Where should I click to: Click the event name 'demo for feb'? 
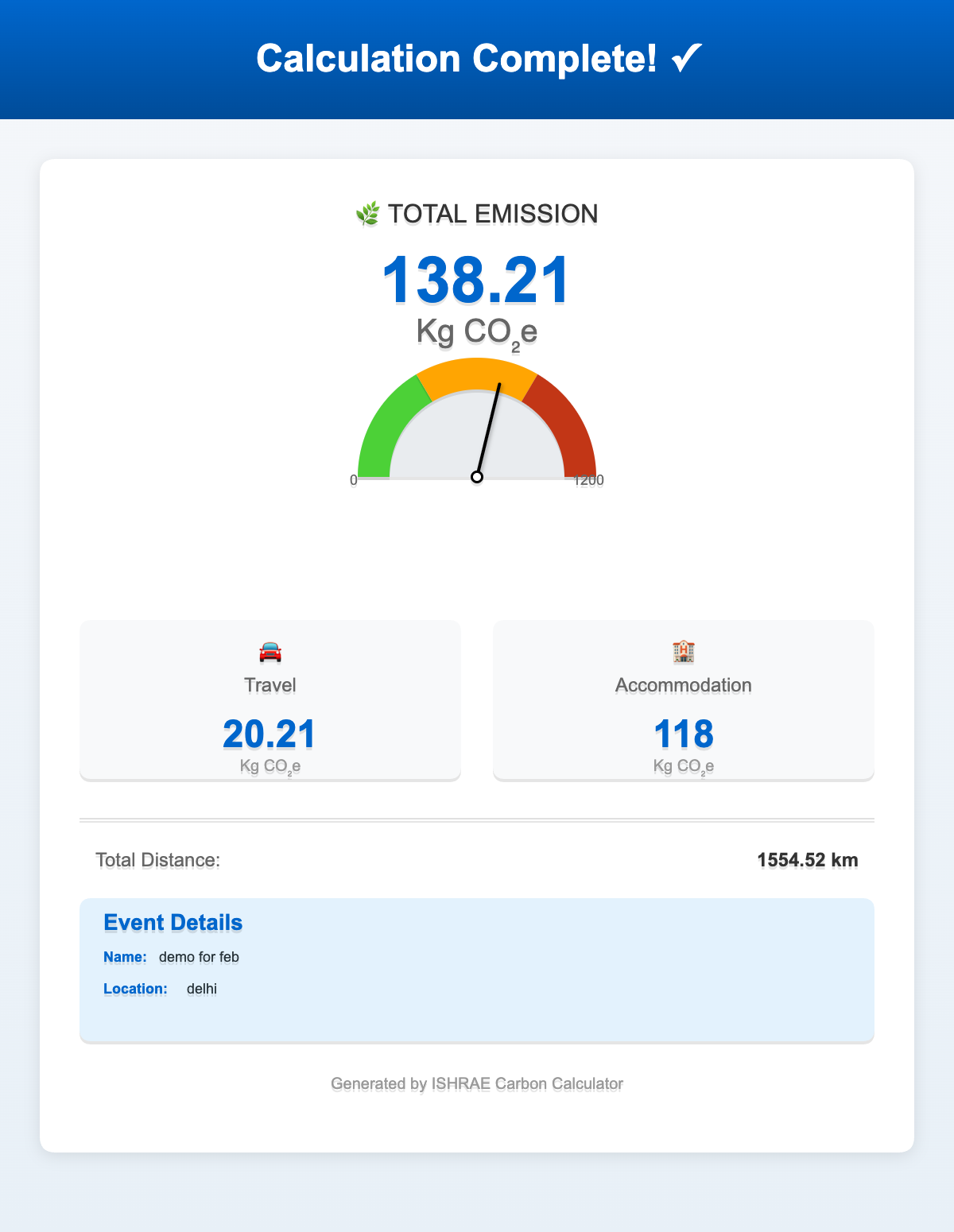coord(199,957)
